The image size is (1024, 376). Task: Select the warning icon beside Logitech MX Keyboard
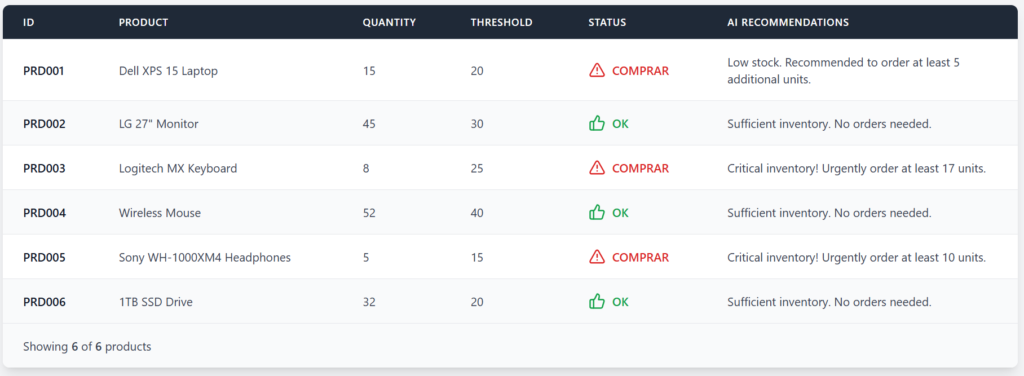point(597,168)
